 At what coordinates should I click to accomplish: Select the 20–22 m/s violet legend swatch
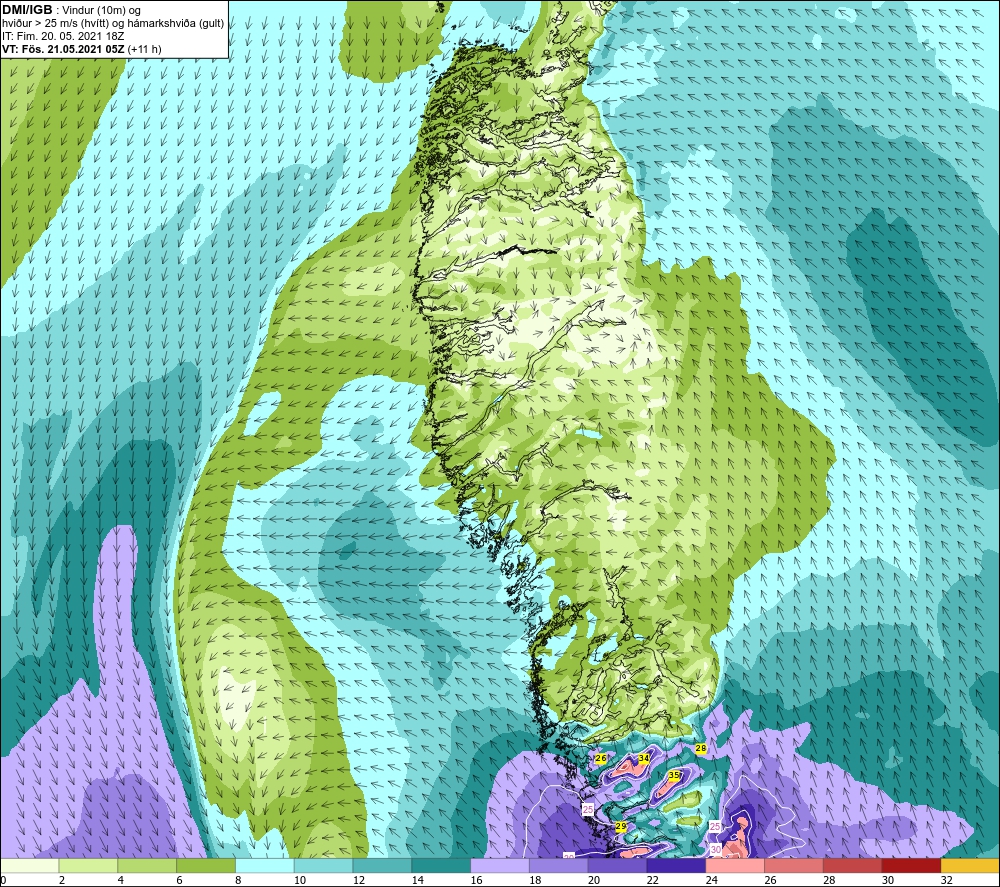[x=617, y=865]
